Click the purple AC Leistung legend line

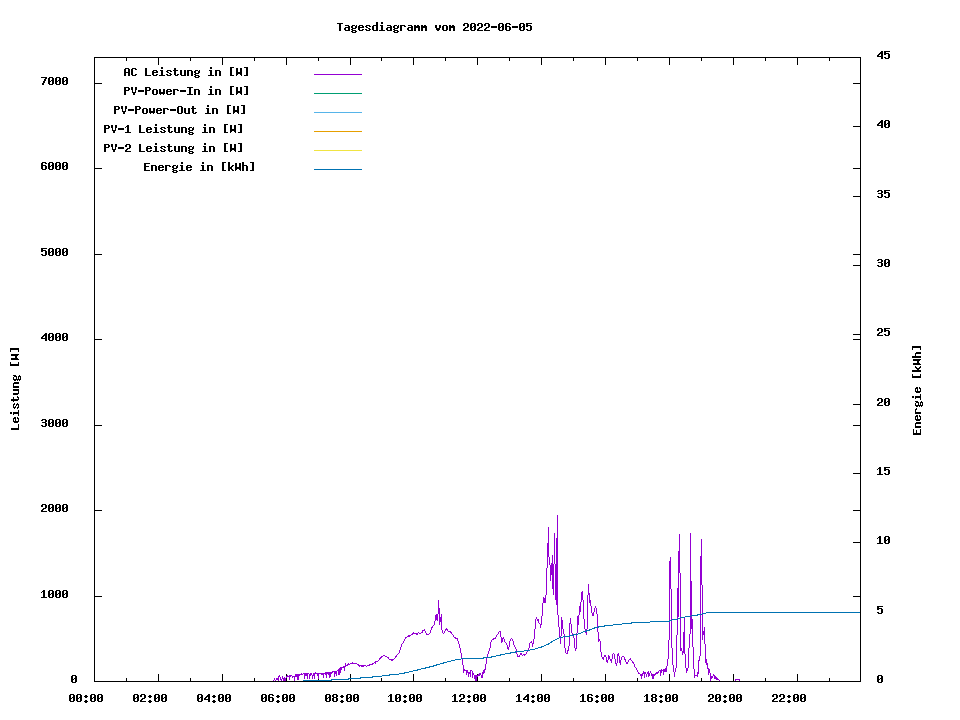pos(337,74)
